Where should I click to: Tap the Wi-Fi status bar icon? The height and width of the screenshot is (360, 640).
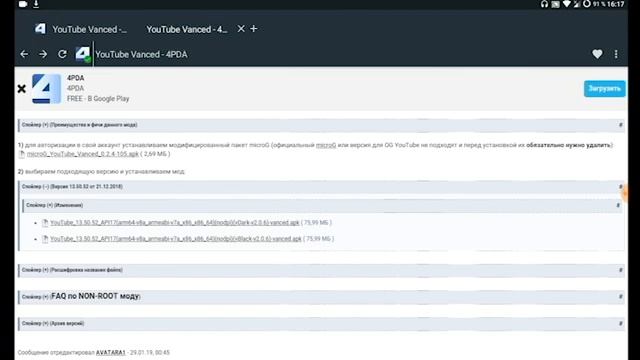(567, 4)
